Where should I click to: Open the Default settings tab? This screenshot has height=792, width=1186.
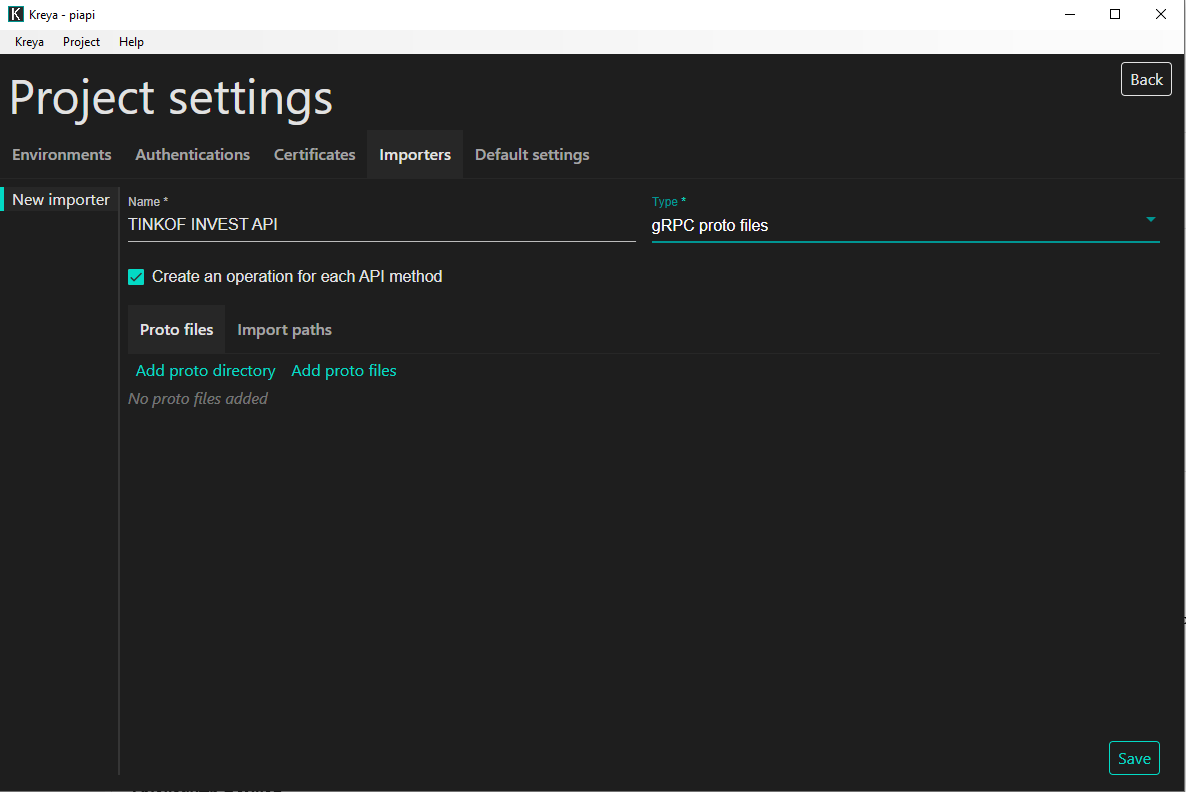532,155
